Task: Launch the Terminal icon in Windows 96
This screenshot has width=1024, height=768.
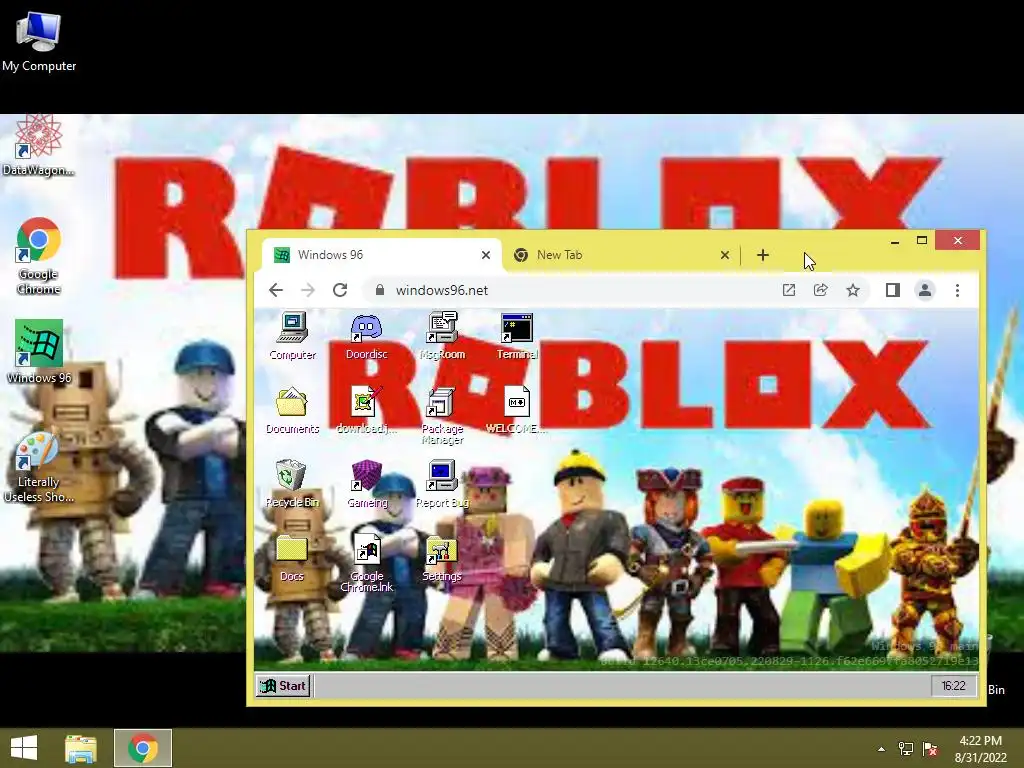Action: click(517, 336)
